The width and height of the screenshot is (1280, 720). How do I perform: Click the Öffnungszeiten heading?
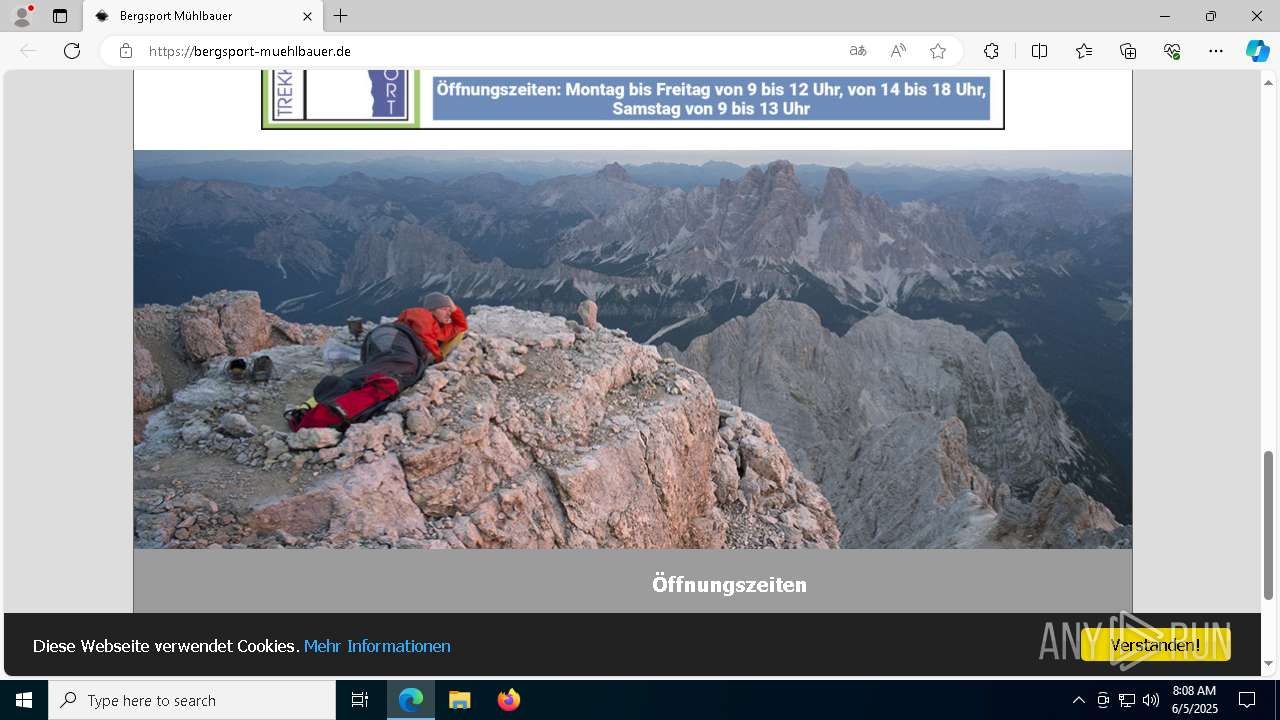(x=729, y=584)
